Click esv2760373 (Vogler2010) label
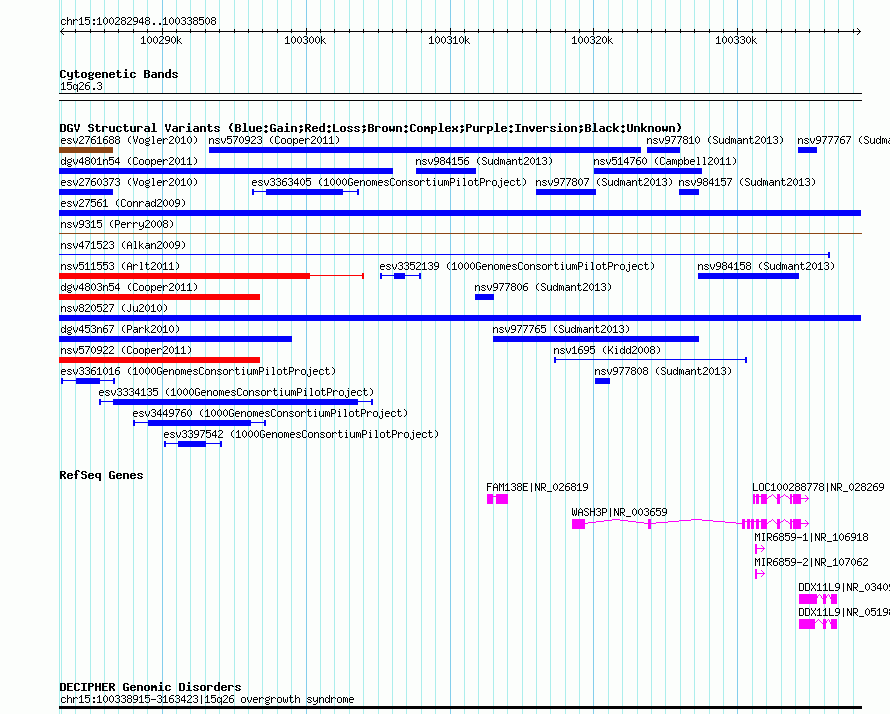Screen dimensions: 890x714 (x=129, y=182)
